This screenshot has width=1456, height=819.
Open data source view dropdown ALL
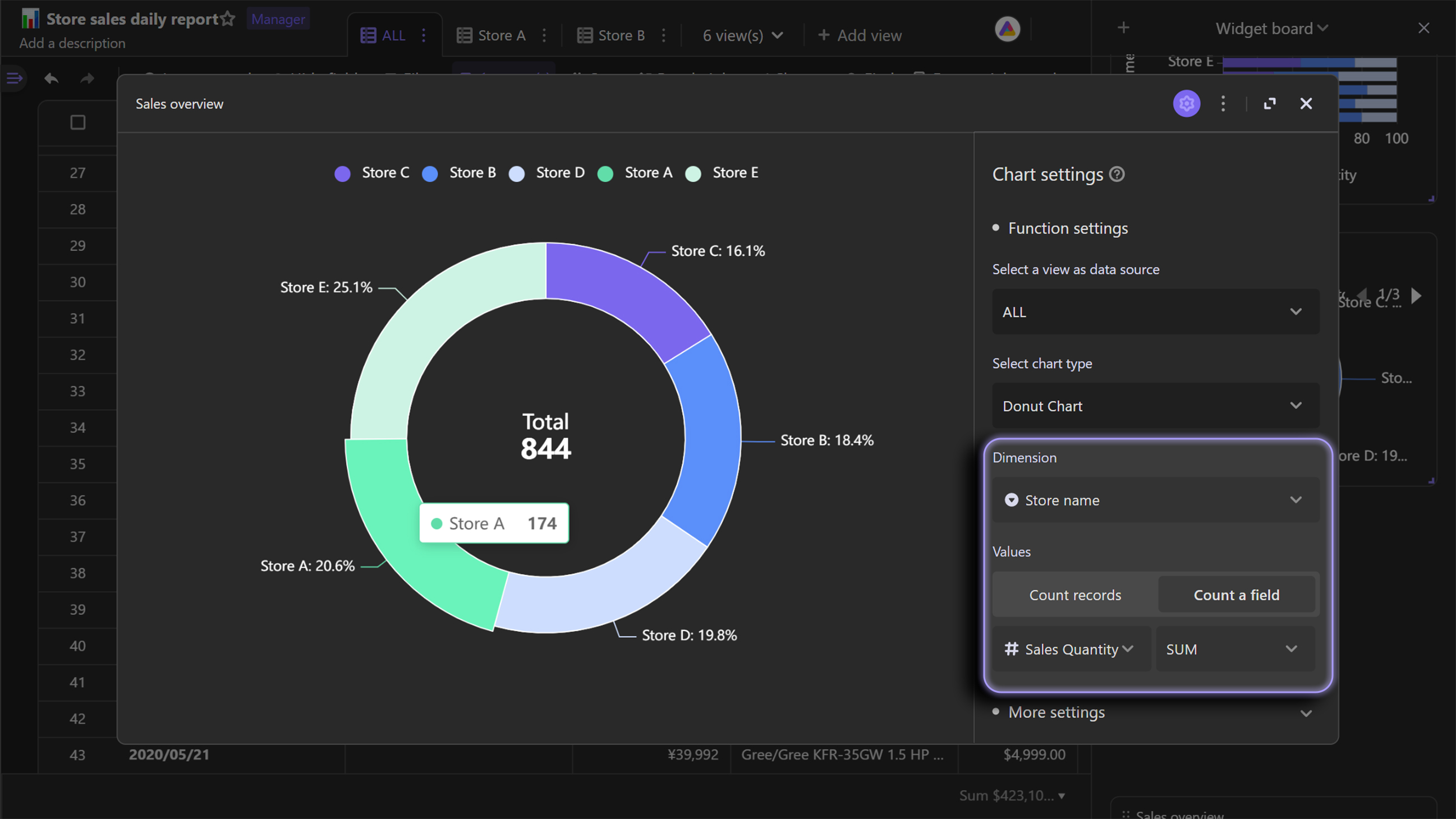tap(1155, 311)
